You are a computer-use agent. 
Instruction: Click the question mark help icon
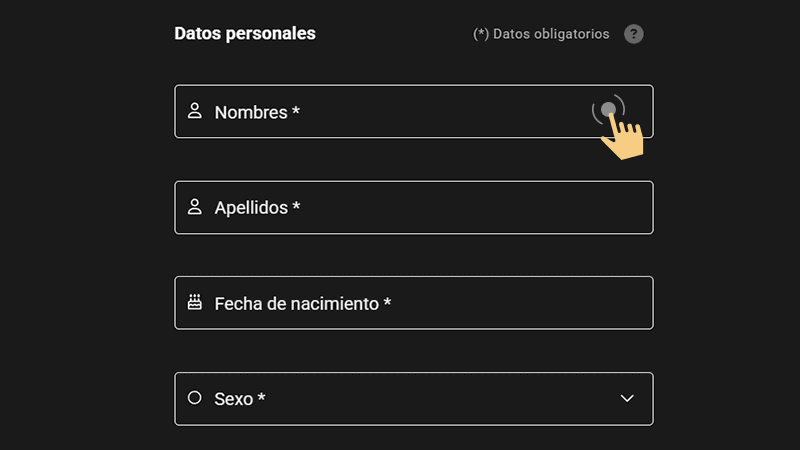pos(633,34)
